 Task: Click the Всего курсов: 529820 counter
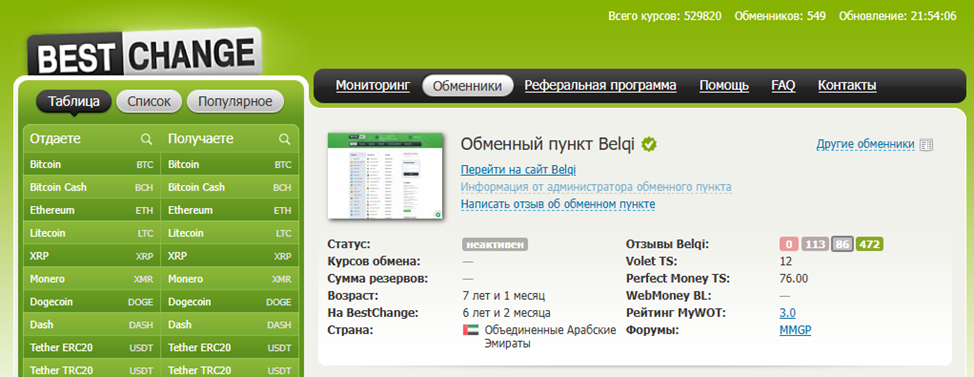tap(665, 16)
